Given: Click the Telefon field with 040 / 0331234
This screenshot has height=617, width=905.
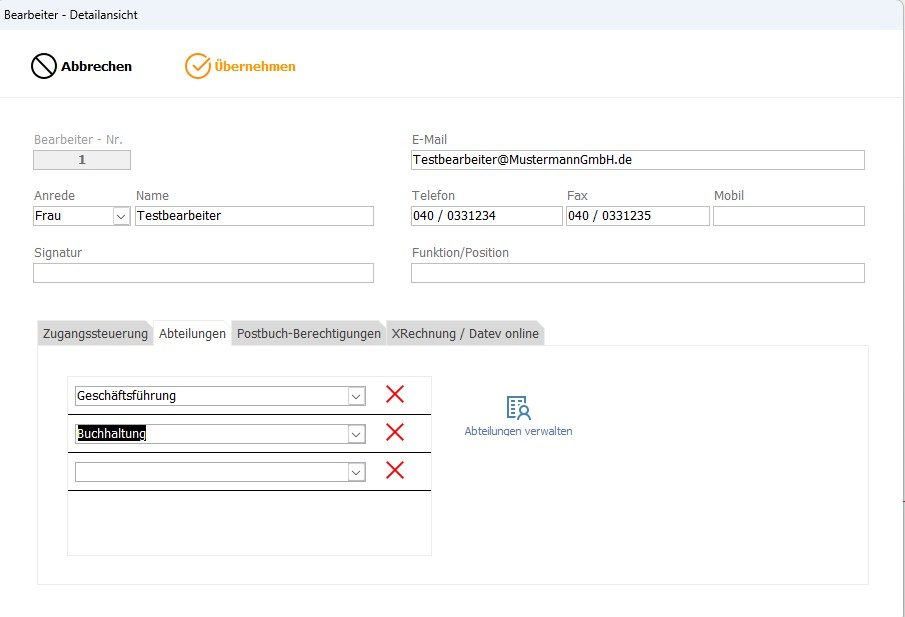Looking at the screenshot, I should pos(487,216).
